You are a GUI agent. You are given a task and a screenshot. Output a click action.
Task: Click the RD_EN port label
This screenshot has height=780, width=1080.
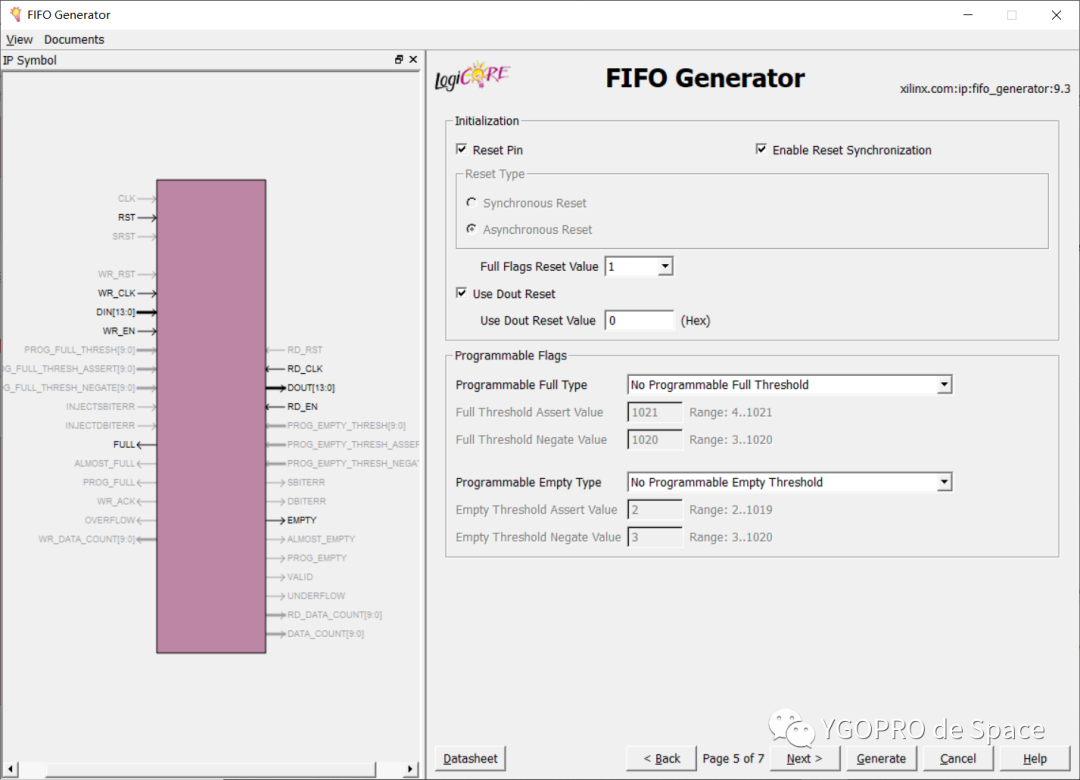point(302,407)
